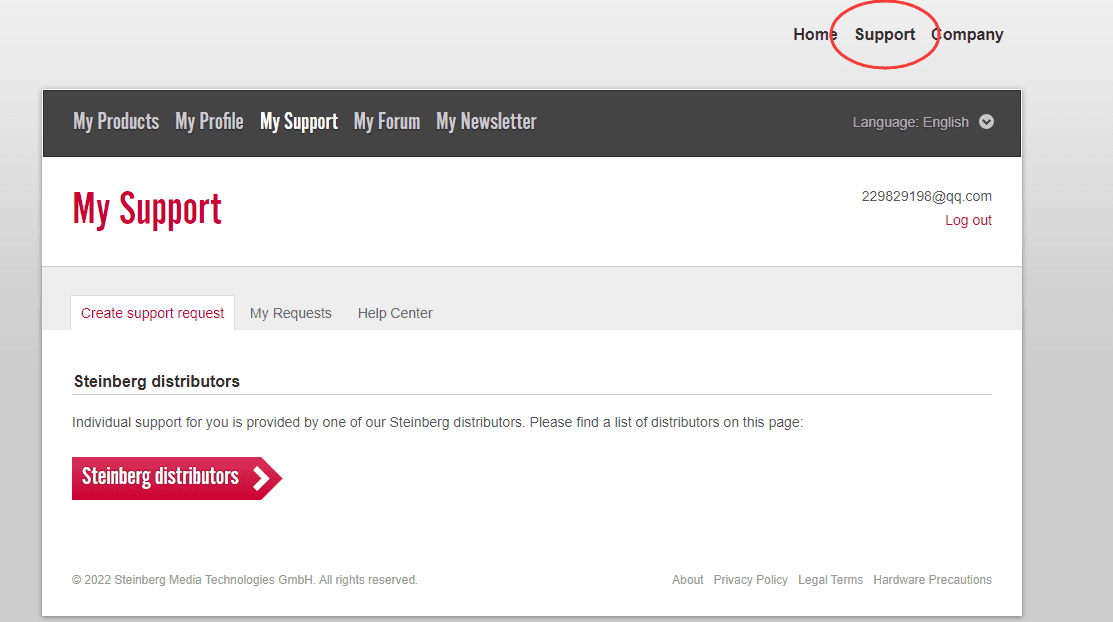1113x622 pixels.
Task: Click the language dropdown arrow icon
Action: 986,122
